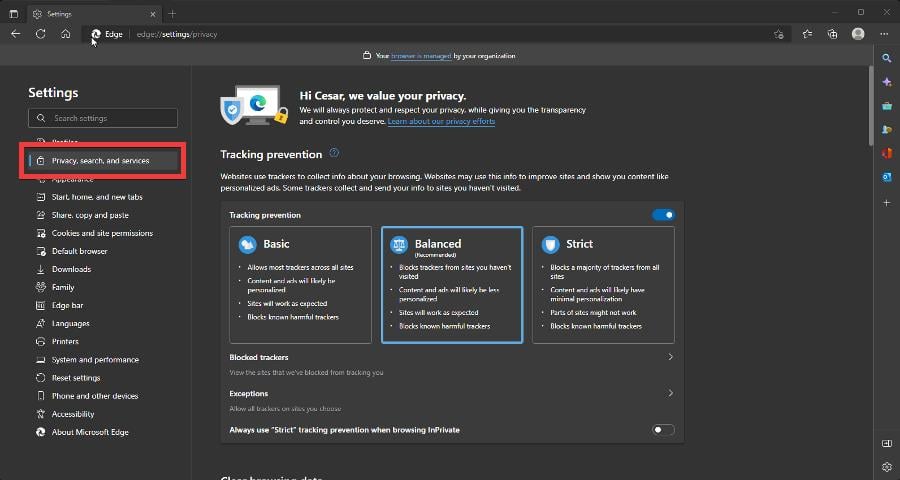Viewport: 900px width, 480px height.
Task: Expand the Exceptions chevron
Action: (670, 393)
